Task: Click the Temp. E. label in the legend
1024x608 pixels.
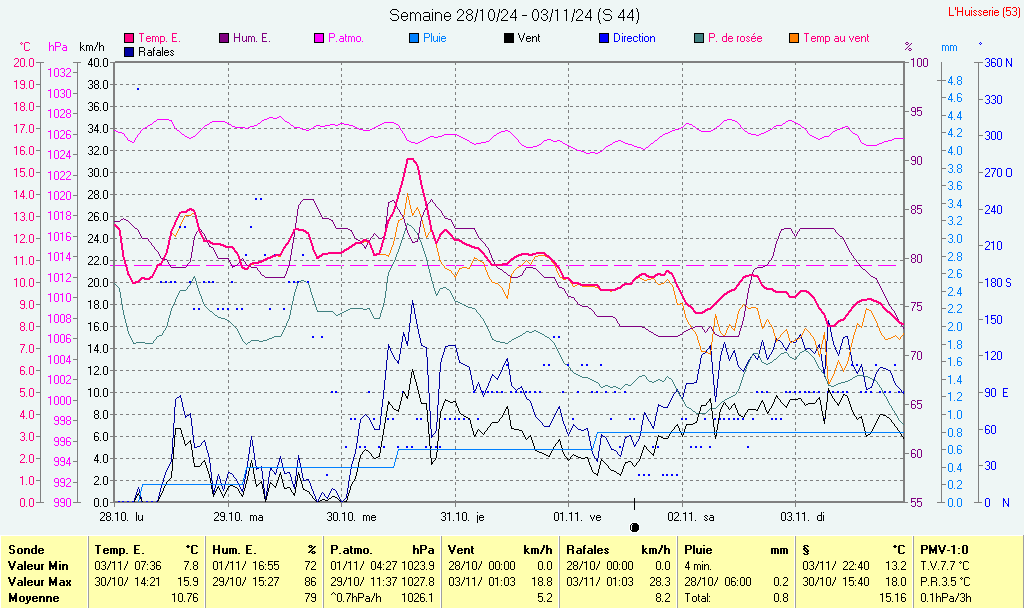Action: click(x=159, y=39)
